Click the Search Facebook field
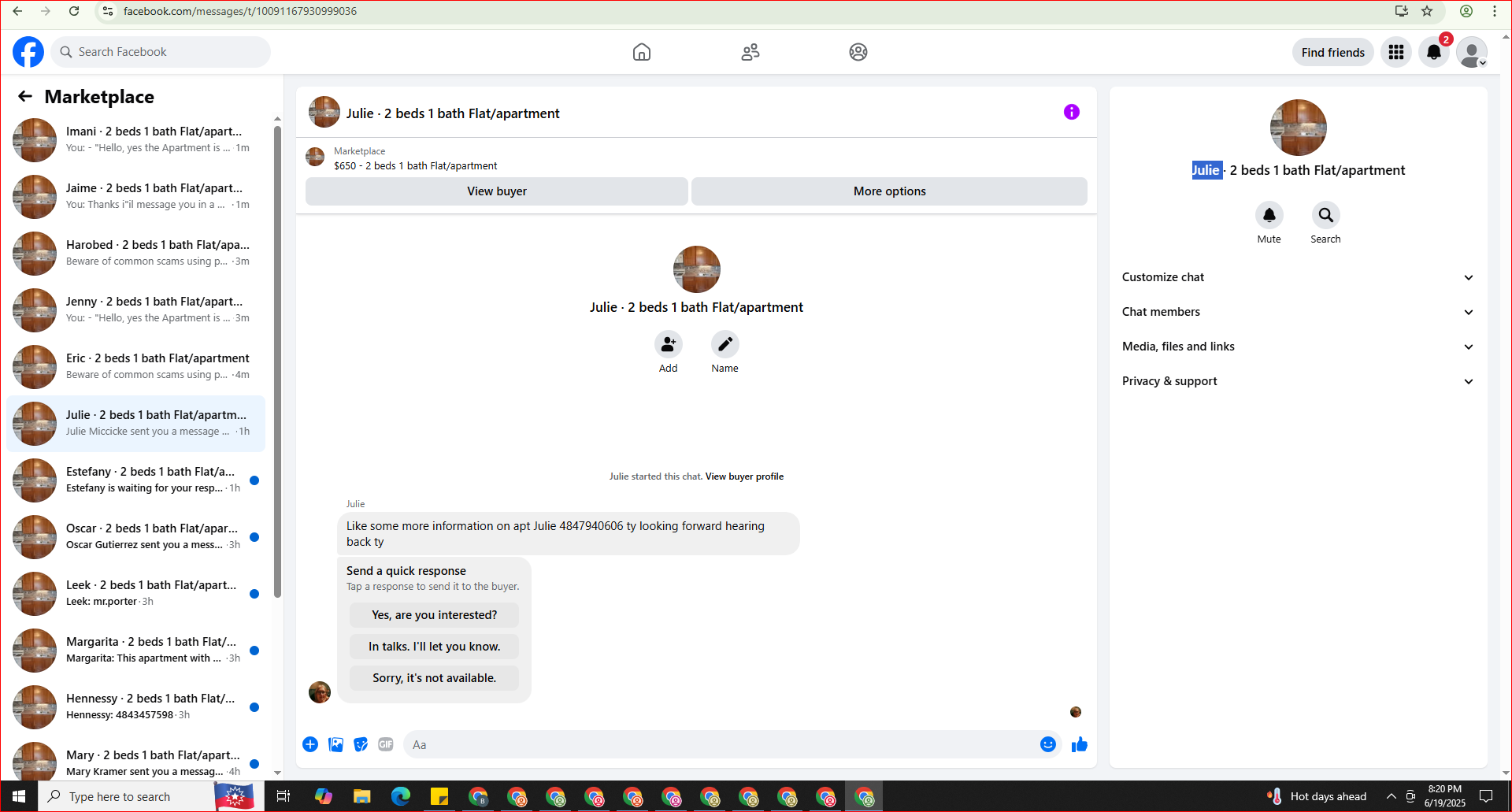 click(161, 52)
